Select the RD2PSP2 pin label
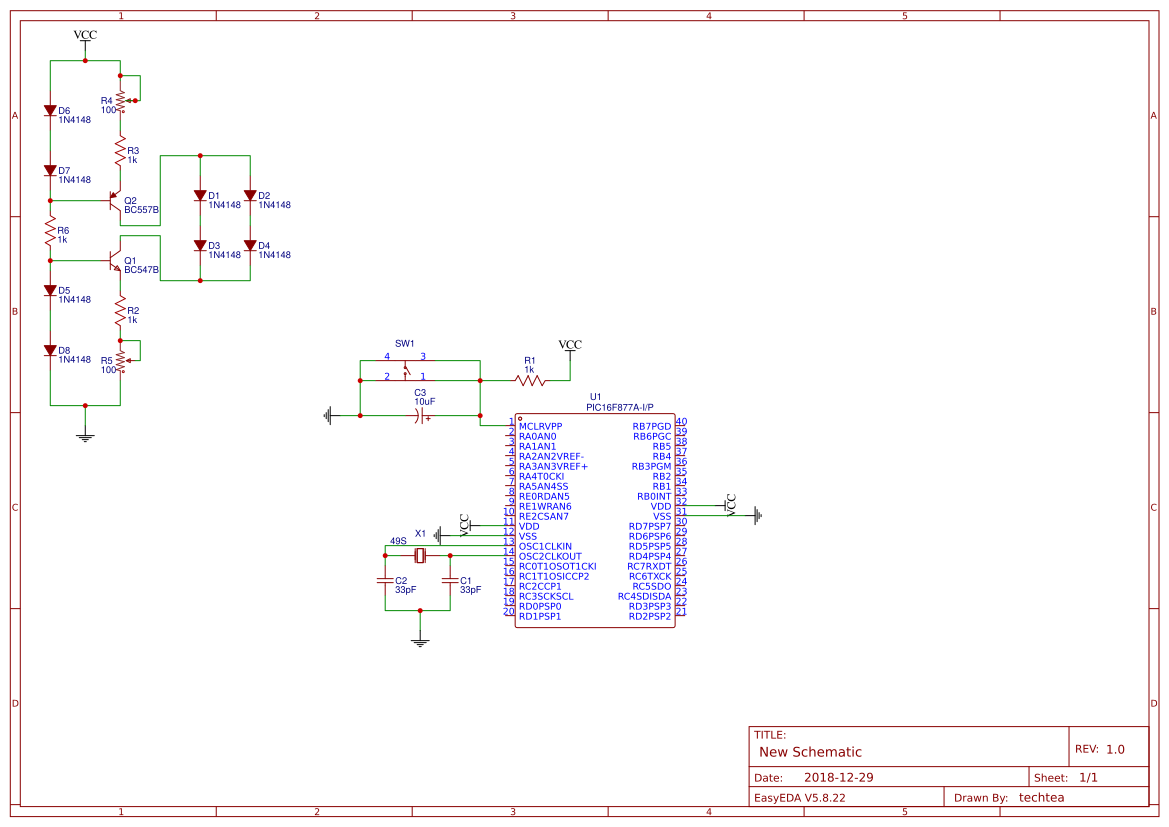Viewport: 1169px width, 827px height. [x=650, y=617]
